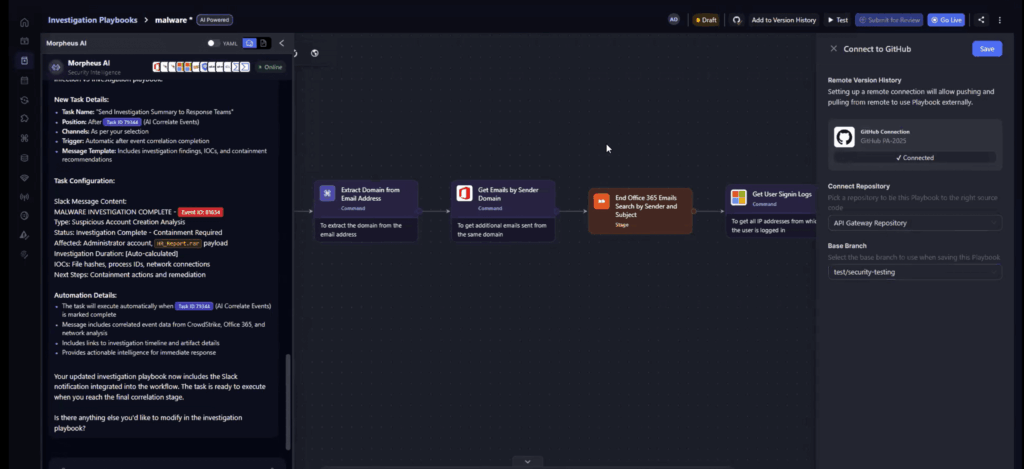Click the Connected status indicator
The image size is (1024, 469).
(x=914, y=157)
